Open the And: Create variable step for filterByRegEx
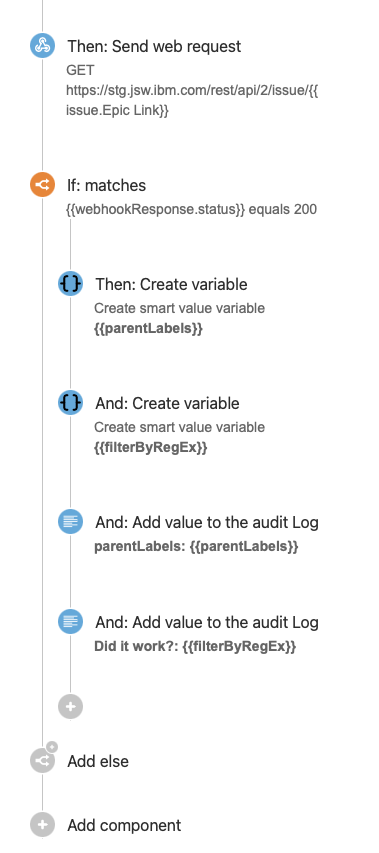379x853 pixels. [x=167, y=403]
